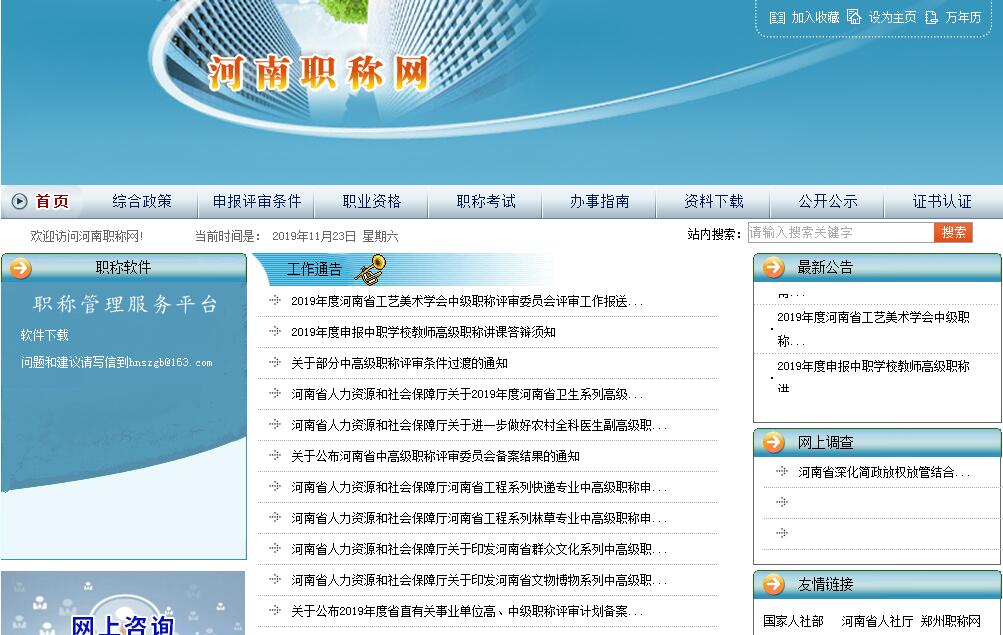Click the 万年历 calendar icon
Viewport: 1003px width, 635px height.
931,17
